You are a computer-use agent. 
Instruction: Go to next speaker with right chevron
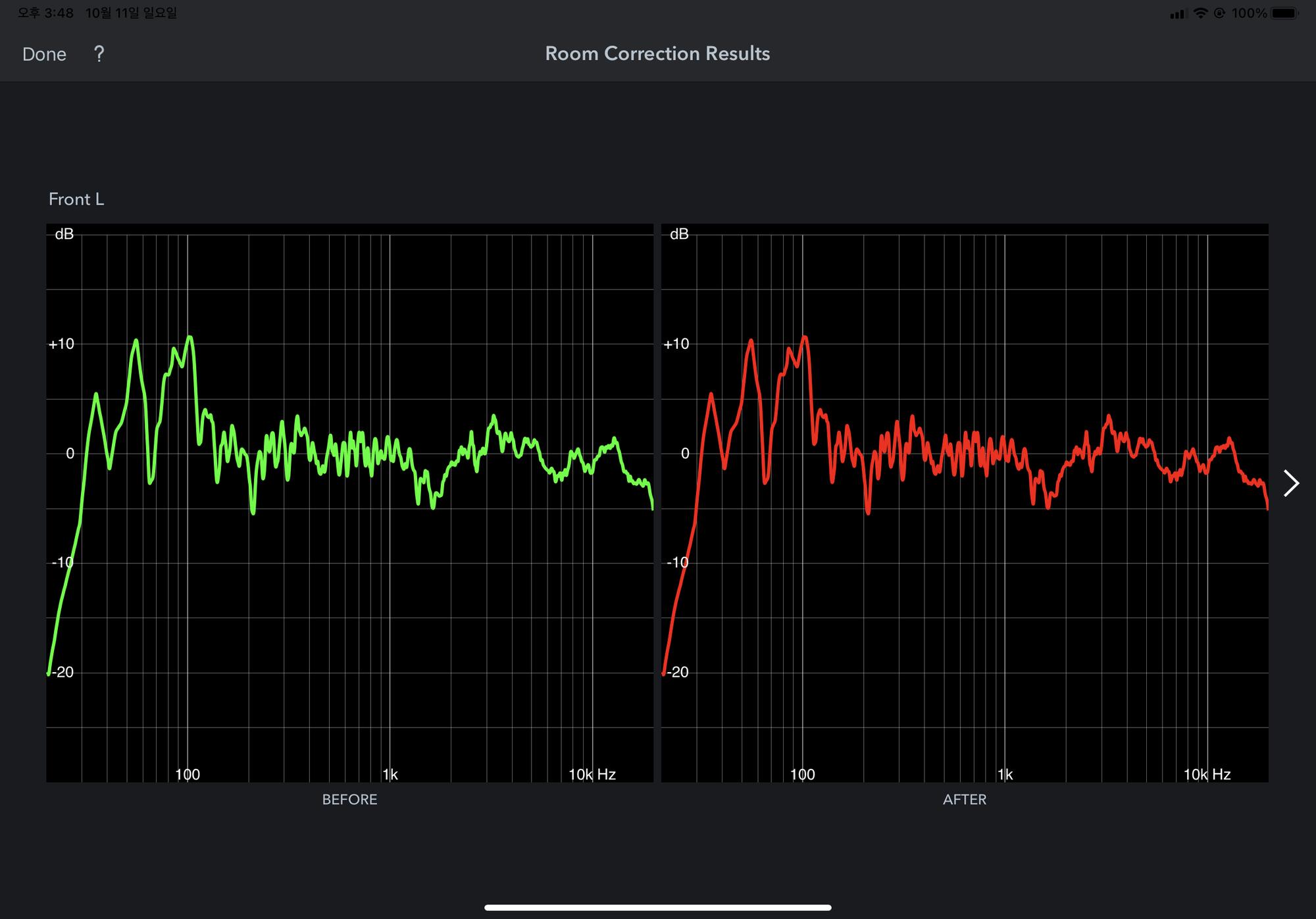pos(1291,483)
